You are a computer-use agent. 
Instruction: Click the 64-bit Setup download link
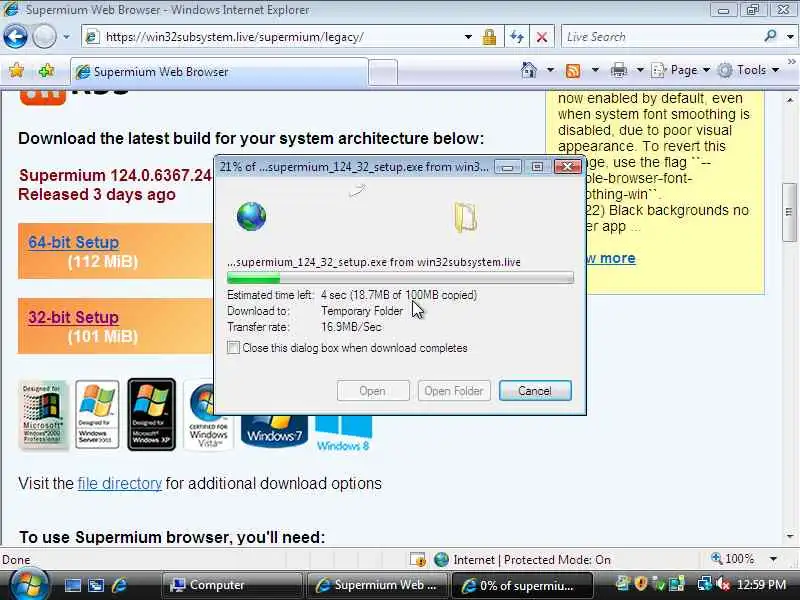coord(73,242)
